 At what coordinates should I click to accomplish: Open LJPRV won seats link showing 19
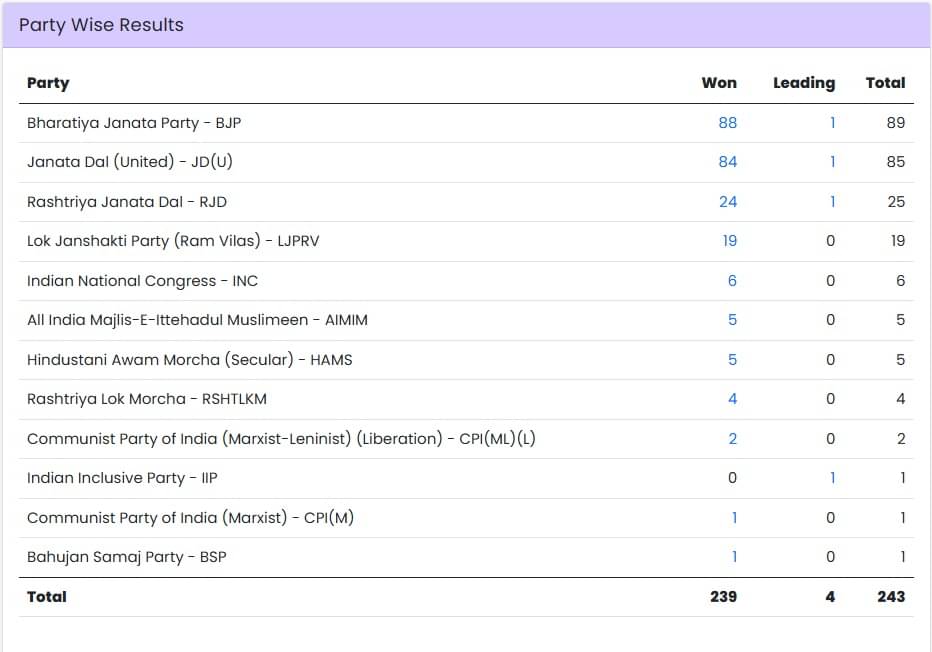729,241
